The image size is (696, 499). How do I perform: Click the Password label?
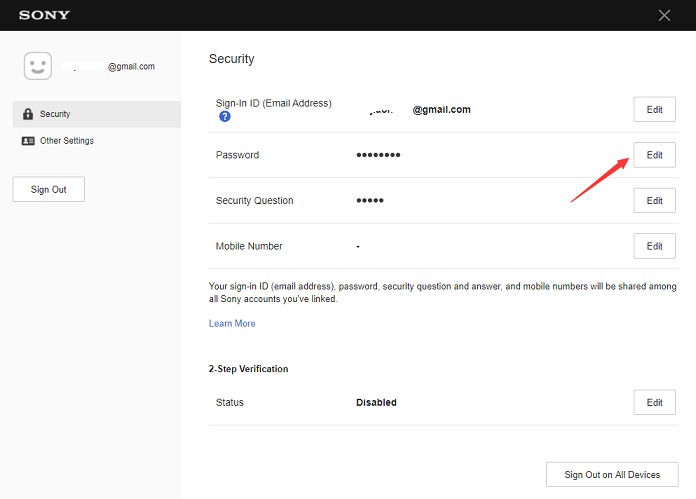click(237, 155)
